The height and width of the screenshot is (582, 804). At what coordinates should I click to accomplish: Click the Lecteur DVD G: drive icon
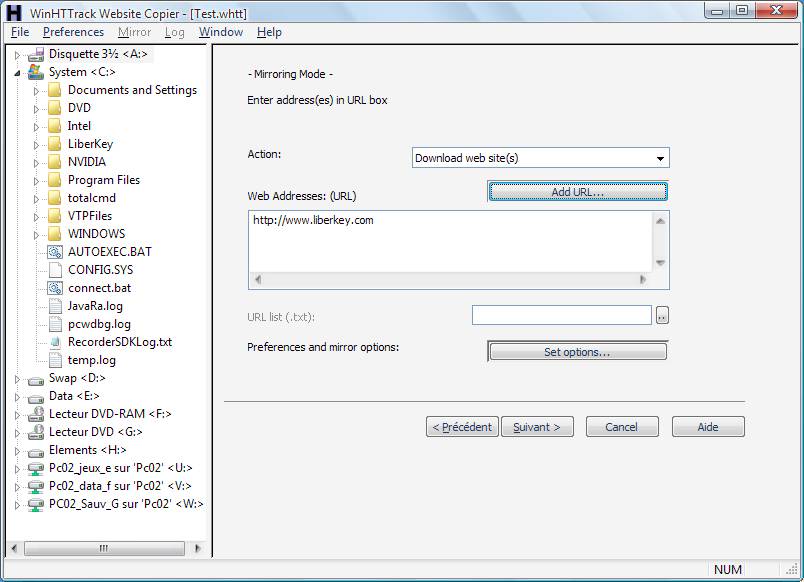click(x=35, y=432)
